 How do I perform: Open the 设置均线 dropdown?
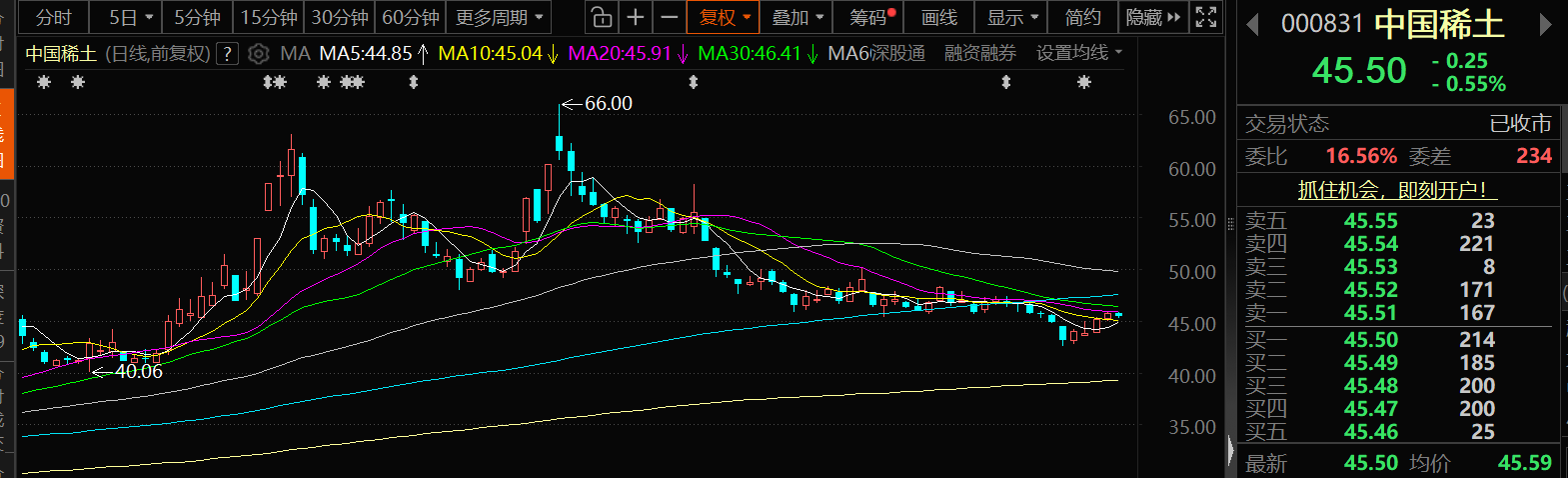pyautogui.click(x=1078, y=52)
